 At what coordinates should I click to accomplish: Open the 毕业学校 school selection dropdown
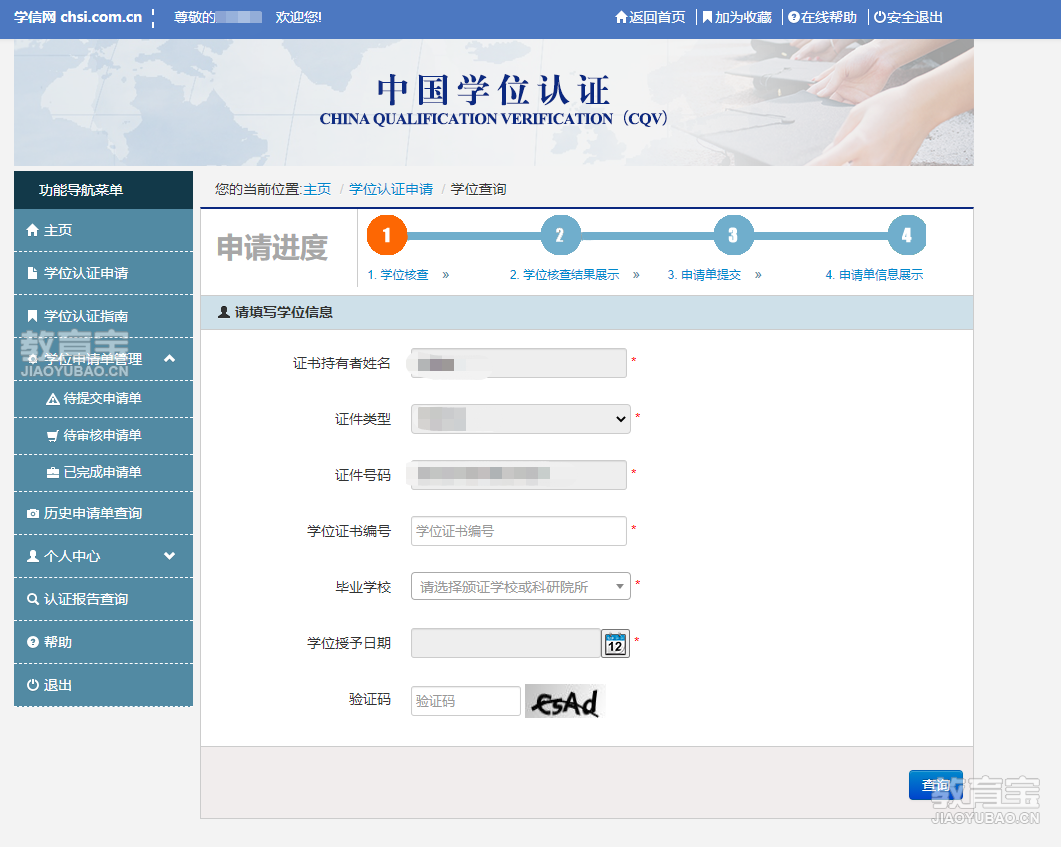520,587
